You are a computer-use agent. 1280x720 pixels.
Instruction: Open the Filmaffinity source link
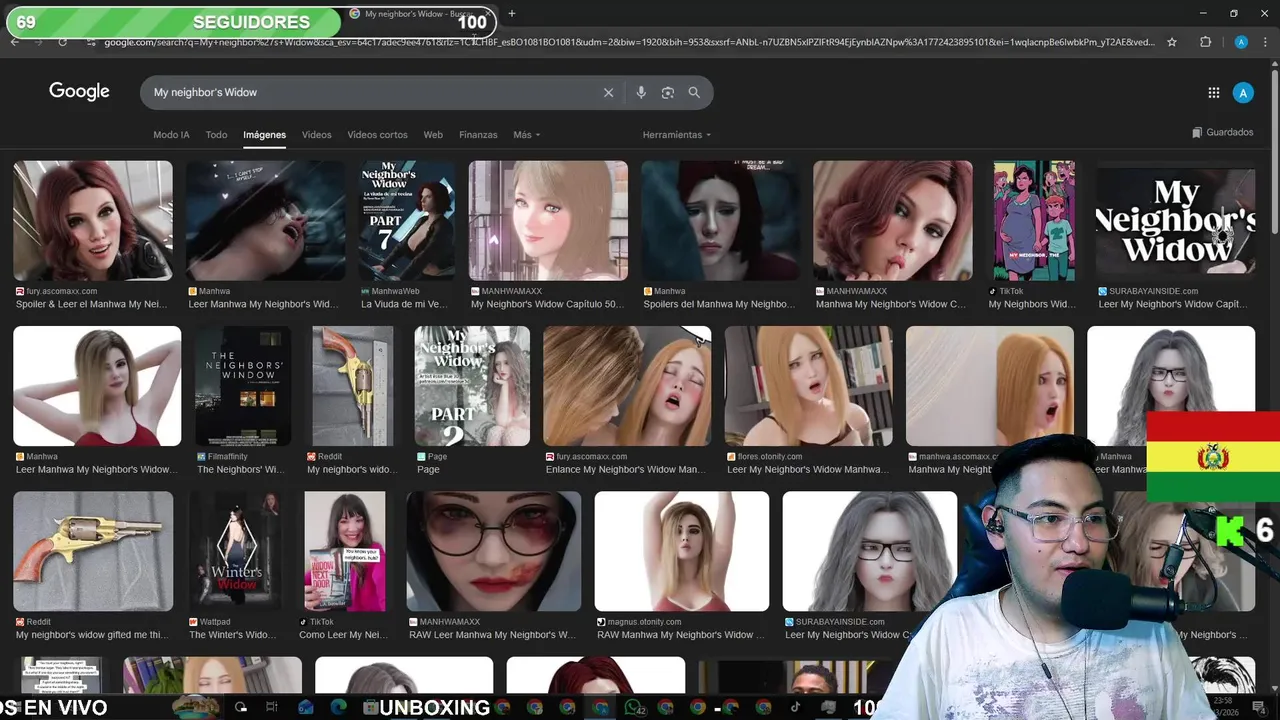225,456
